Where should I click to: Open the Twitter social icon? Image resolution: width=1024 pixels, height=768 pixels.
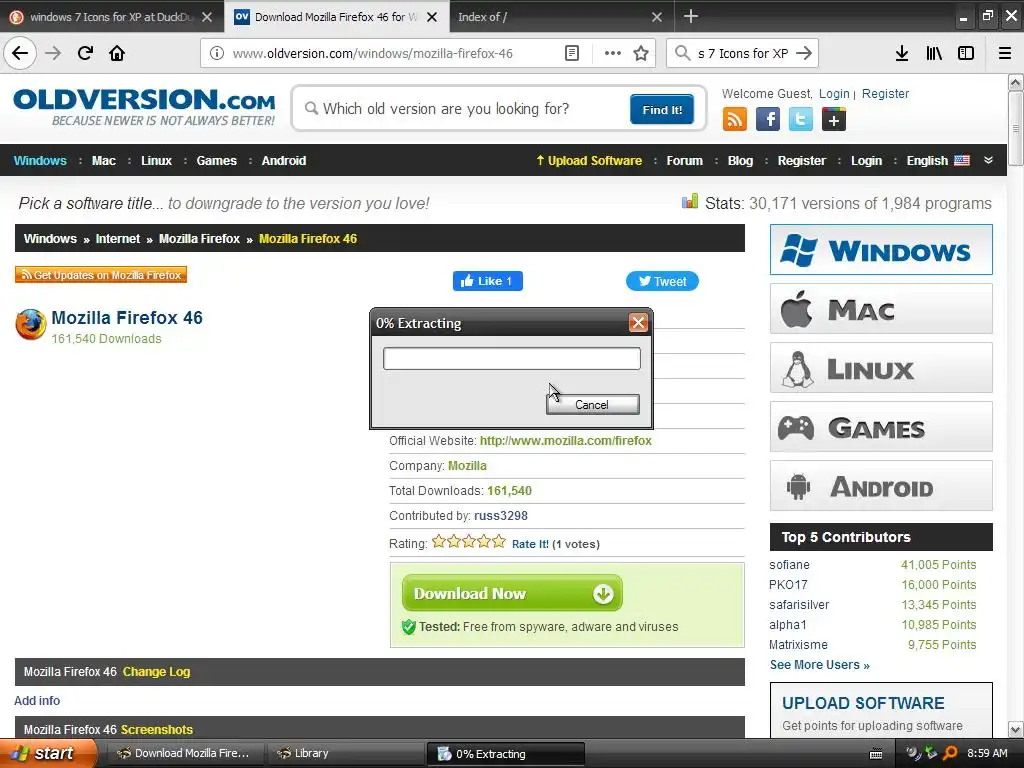pyautogui.click(x=801, y=120)
